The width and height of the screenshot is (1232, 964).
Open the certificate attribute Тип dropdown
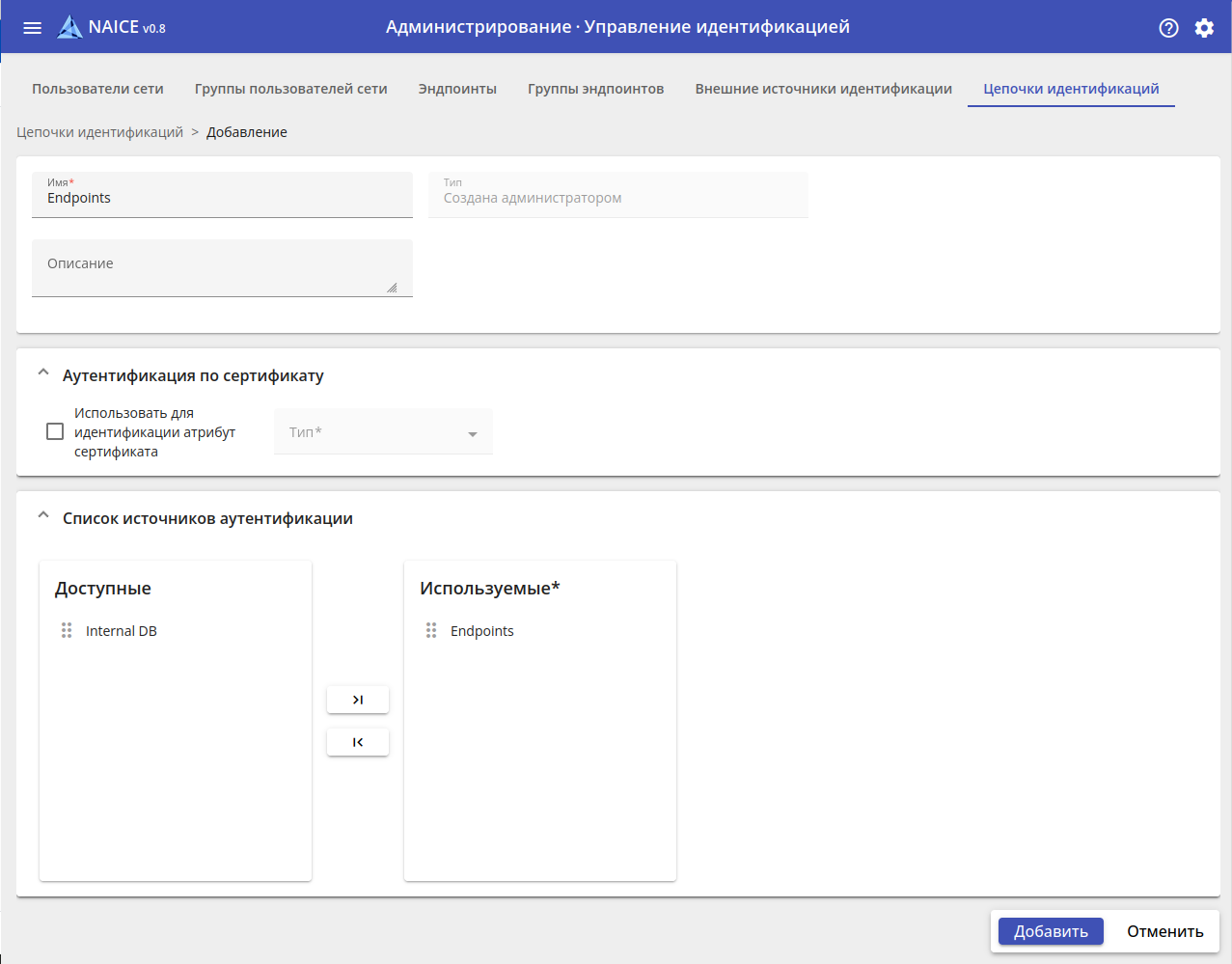coord(383,432)
